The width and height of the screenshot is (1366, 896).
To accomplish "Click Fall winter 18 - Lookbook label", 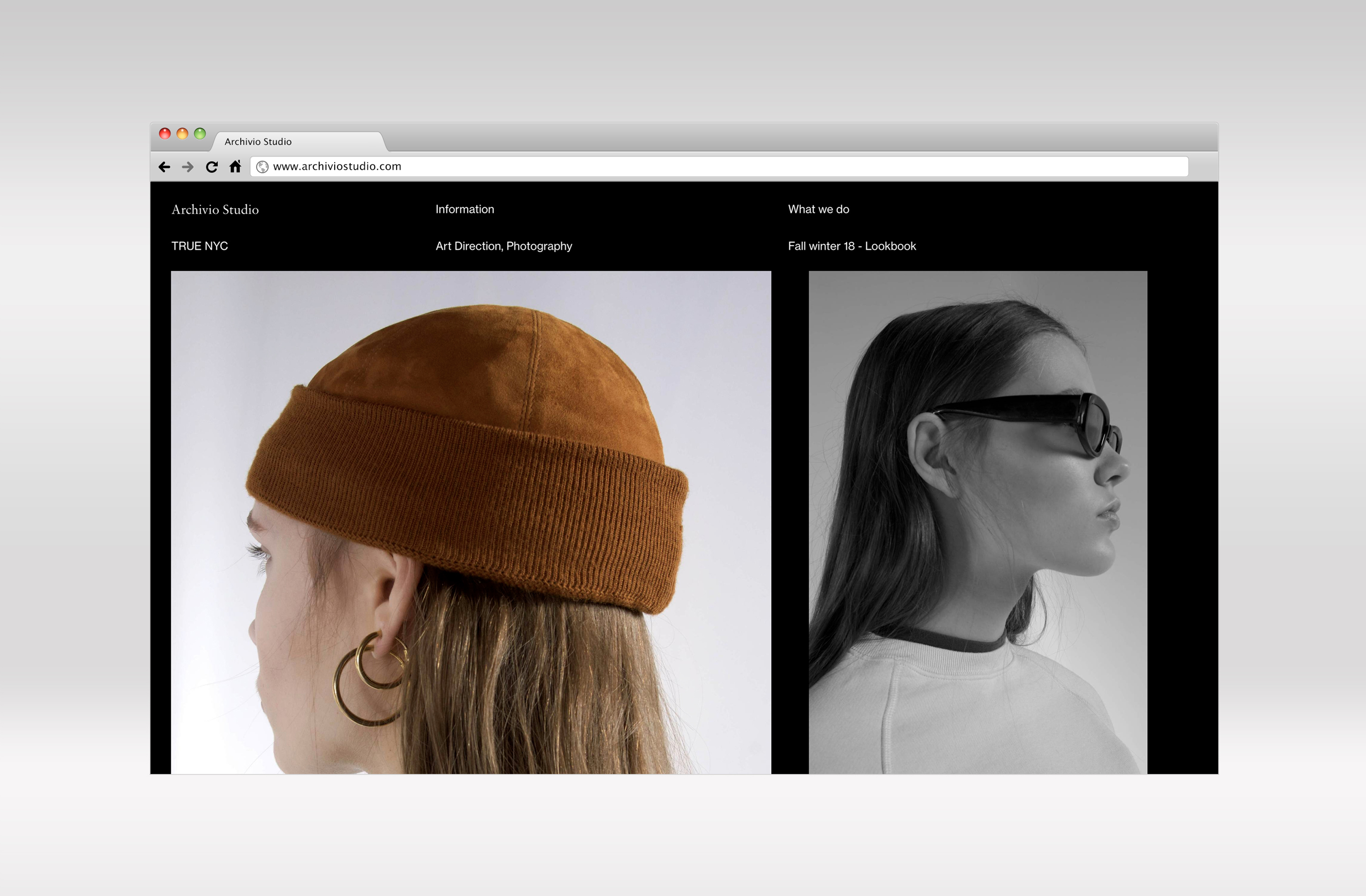I will [852, 246].
